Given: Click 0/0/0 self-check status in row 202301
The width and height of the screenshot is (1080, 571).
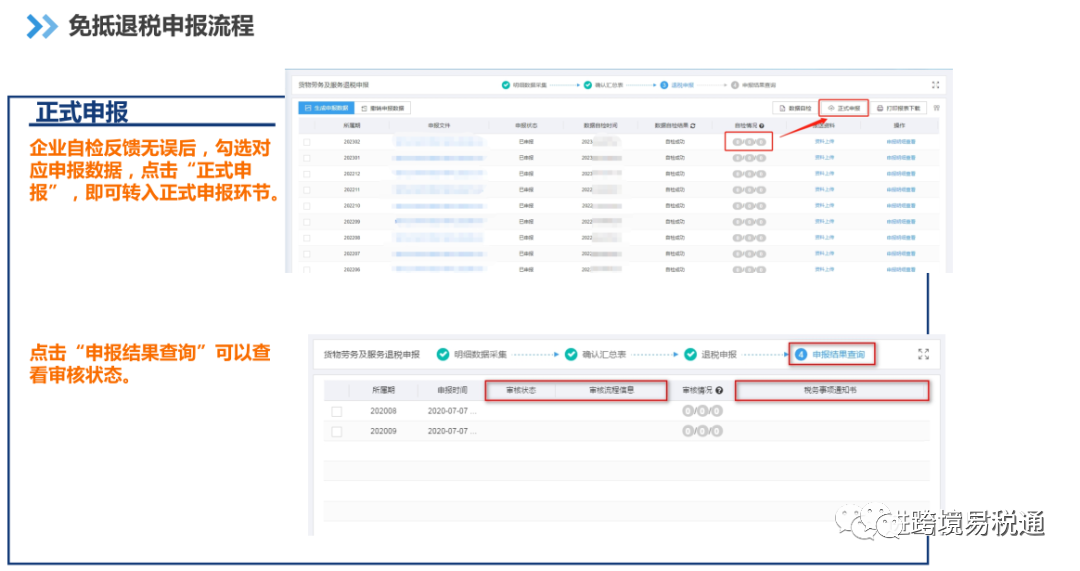Looking at the screenshot, I should 749,158.
